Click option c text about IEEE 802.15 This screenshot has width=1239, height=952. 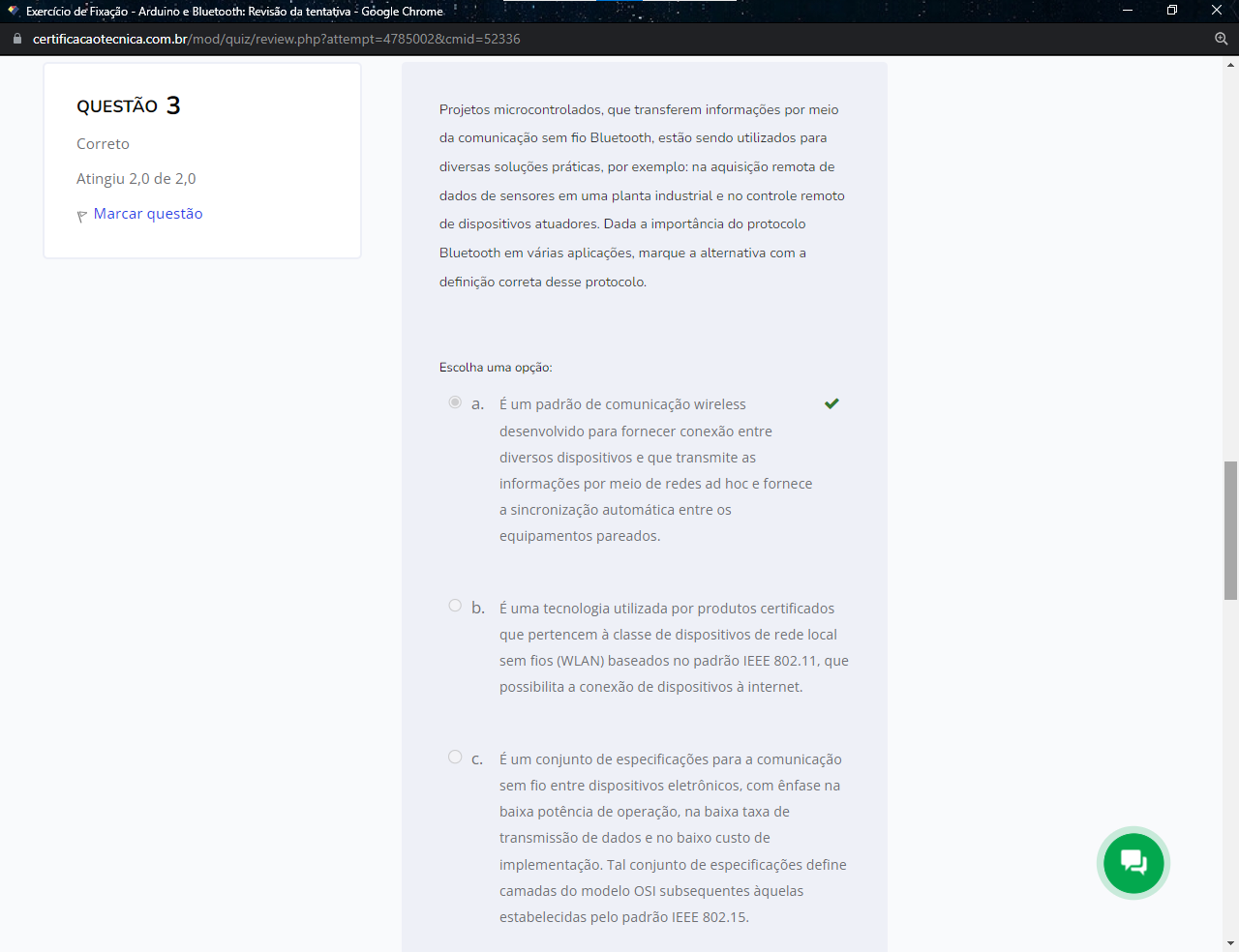[672, 838]
